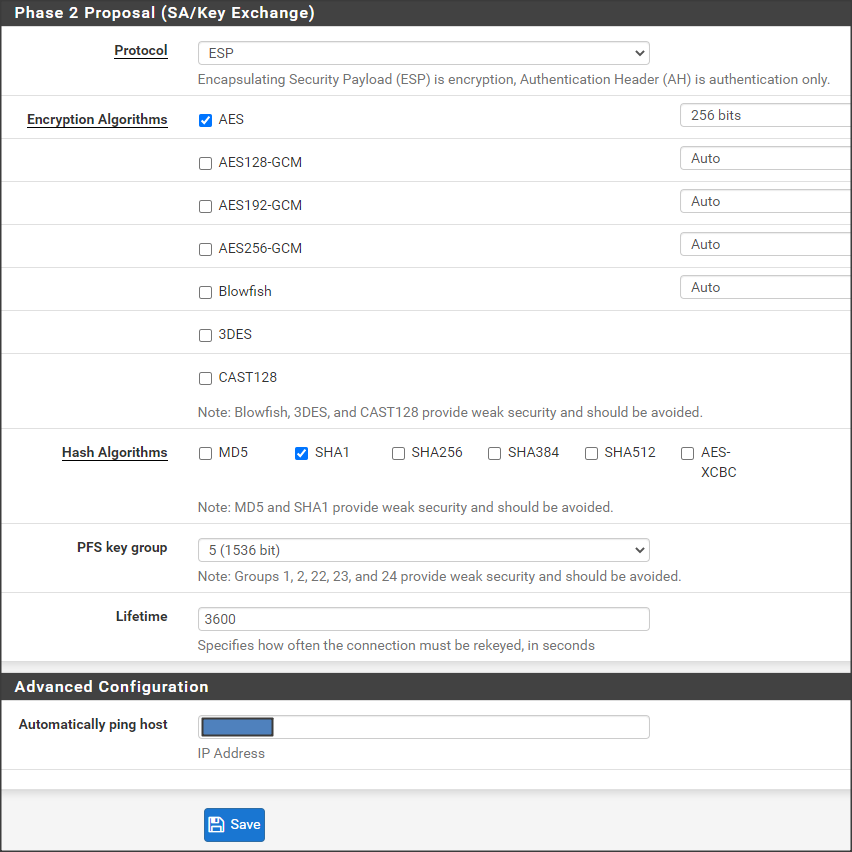The image size is (852, 852).
Task: Enable the CAST128 checkbox
Action: [205, 378]
